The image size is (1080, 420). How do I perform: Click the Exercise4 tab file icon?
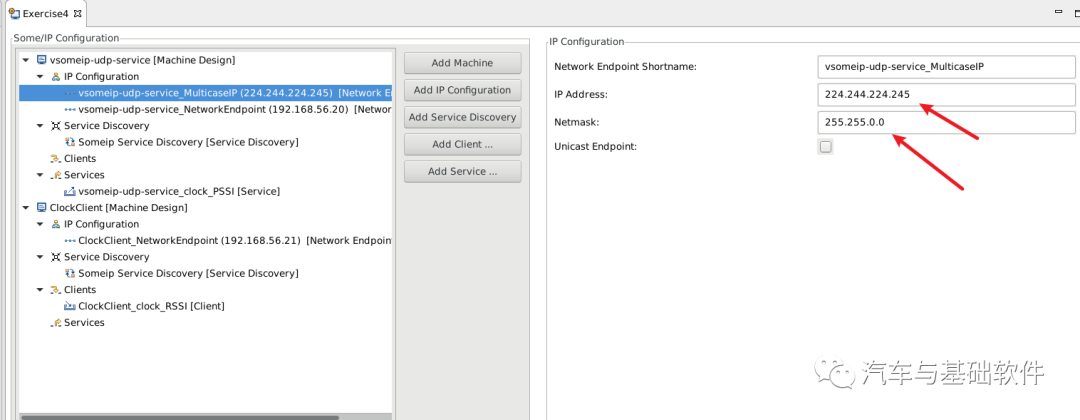coord(14,13)
